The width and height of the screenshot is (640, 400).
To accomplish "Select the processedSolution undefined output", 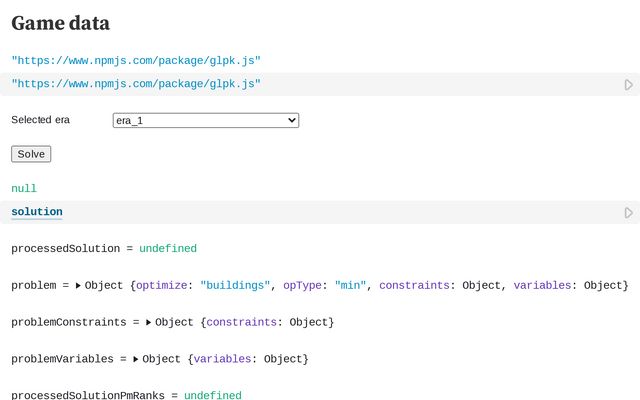I will click(x=167, y=248).
